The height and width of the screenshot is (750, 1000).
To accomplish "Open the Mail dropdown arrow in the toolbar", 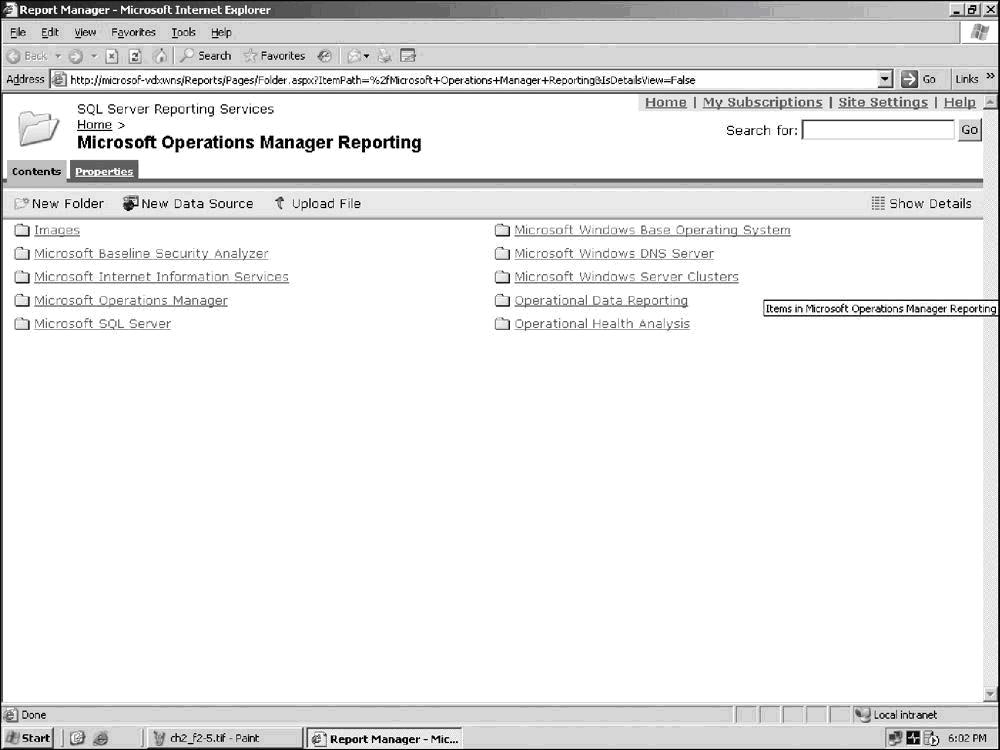I will tap(367, 56).
